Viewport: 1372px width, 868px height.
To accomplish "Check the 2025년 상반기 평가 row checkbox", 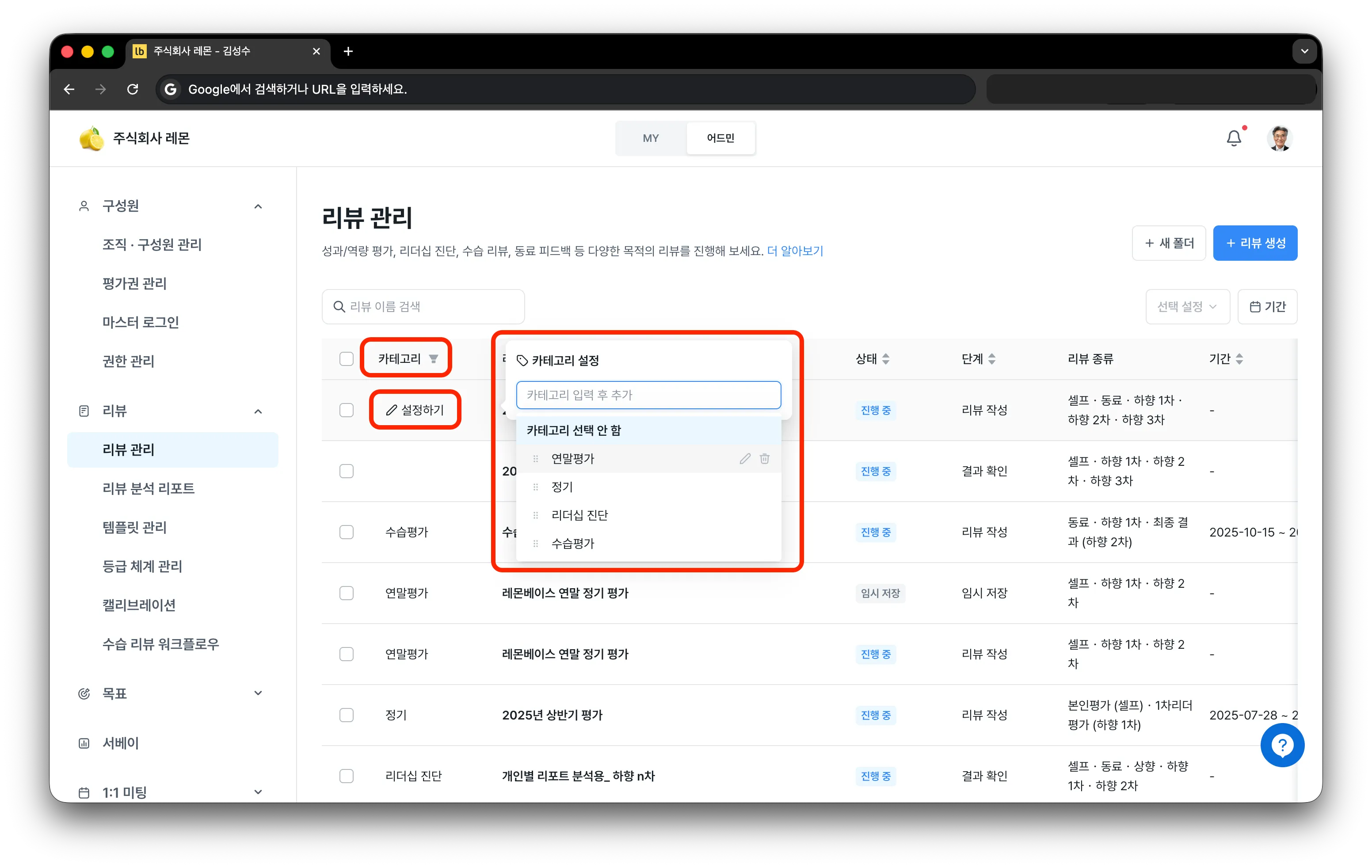I will (x=347, y=715).
